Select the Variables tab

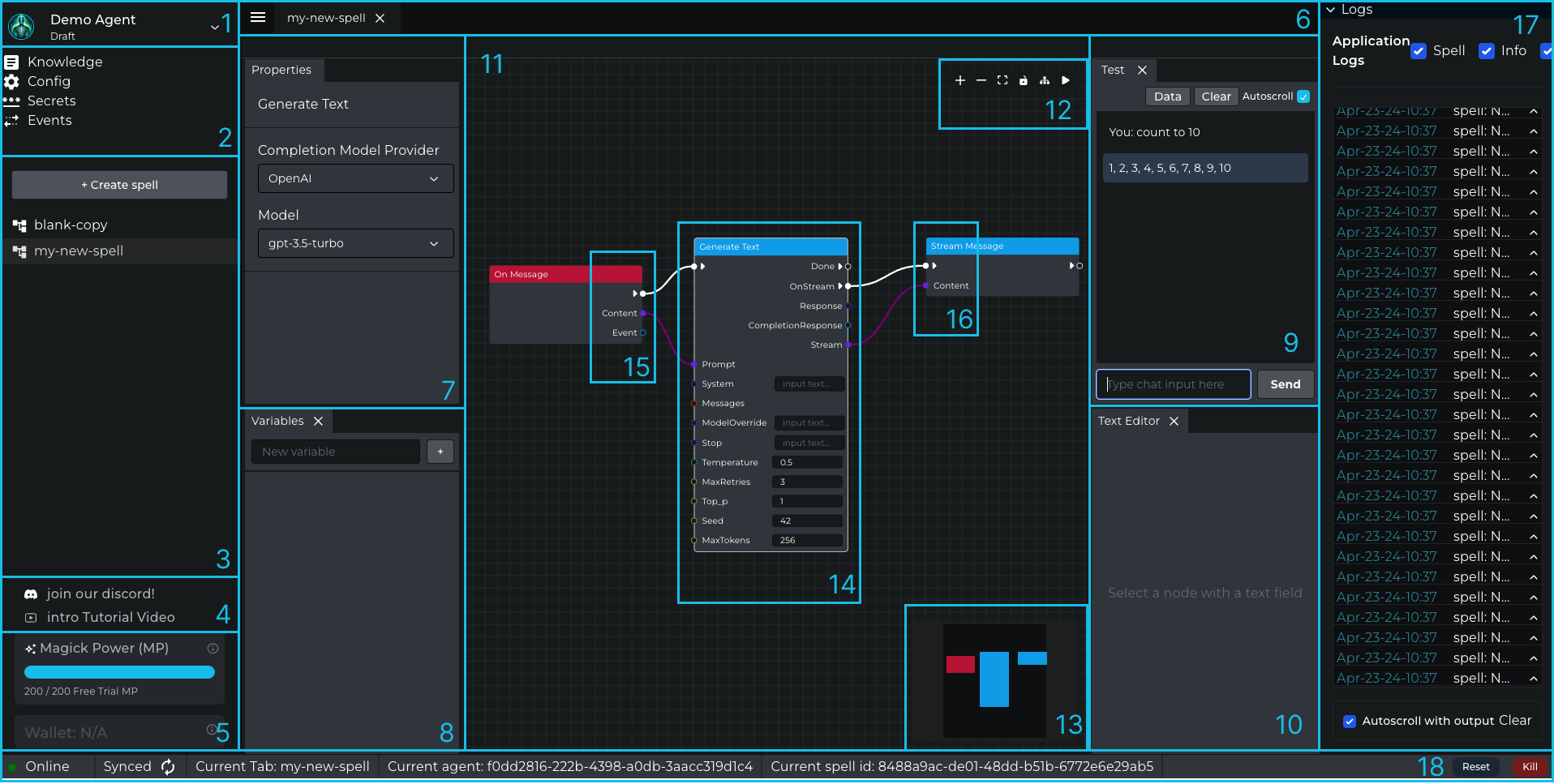tap(277, 422)
